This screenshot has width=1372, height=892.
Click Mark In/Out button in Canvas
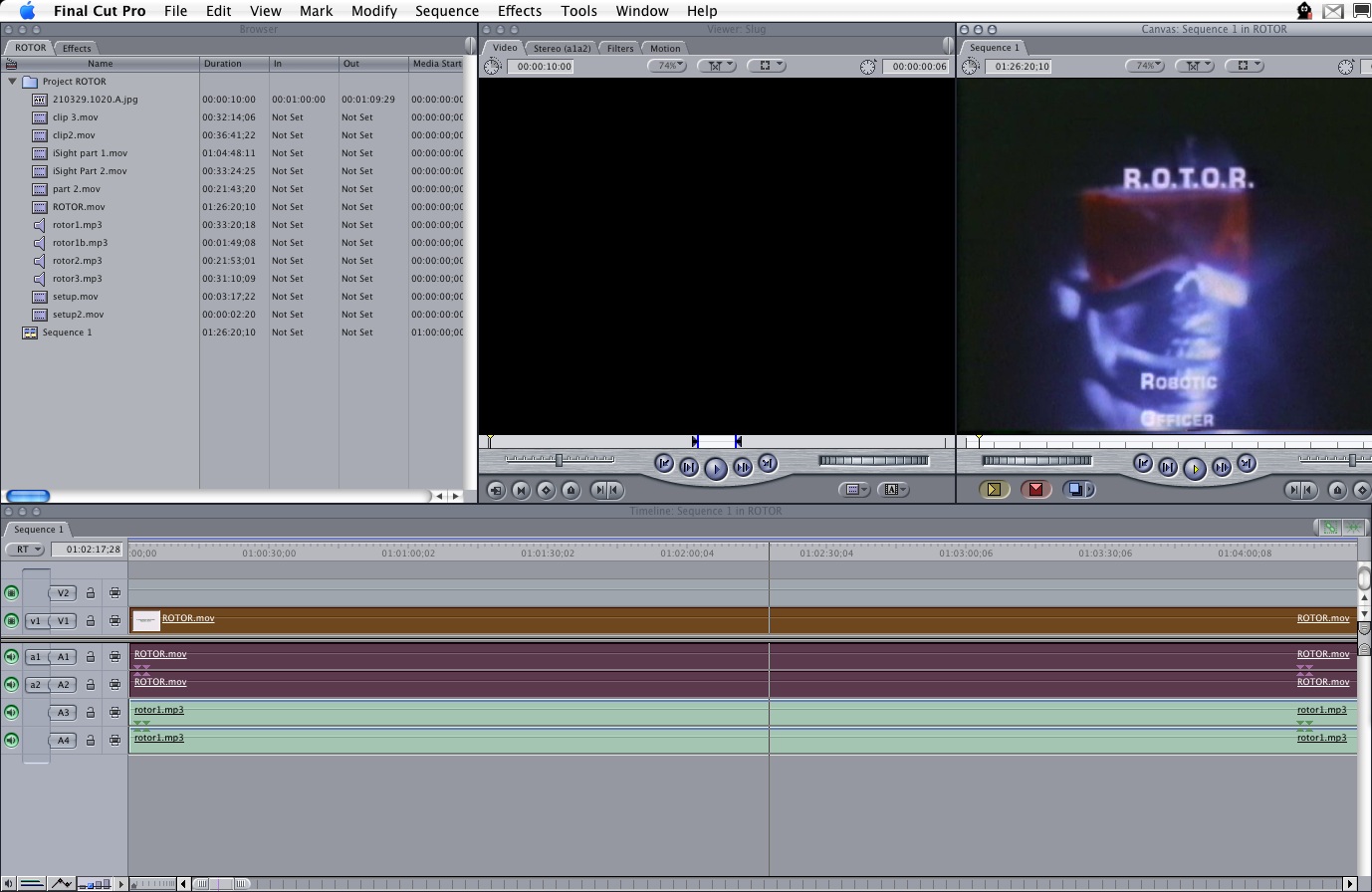(1301, 490)
